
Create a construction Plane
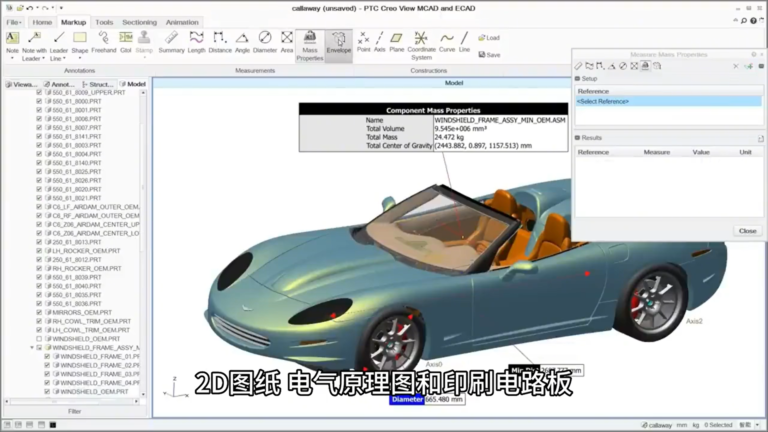pyautogui.click(x=397, y=42)
